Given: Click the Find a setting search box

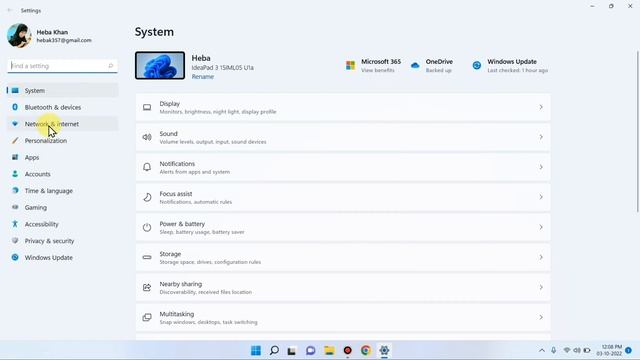Looking at the screenshot, I should [x=62, y=66].
